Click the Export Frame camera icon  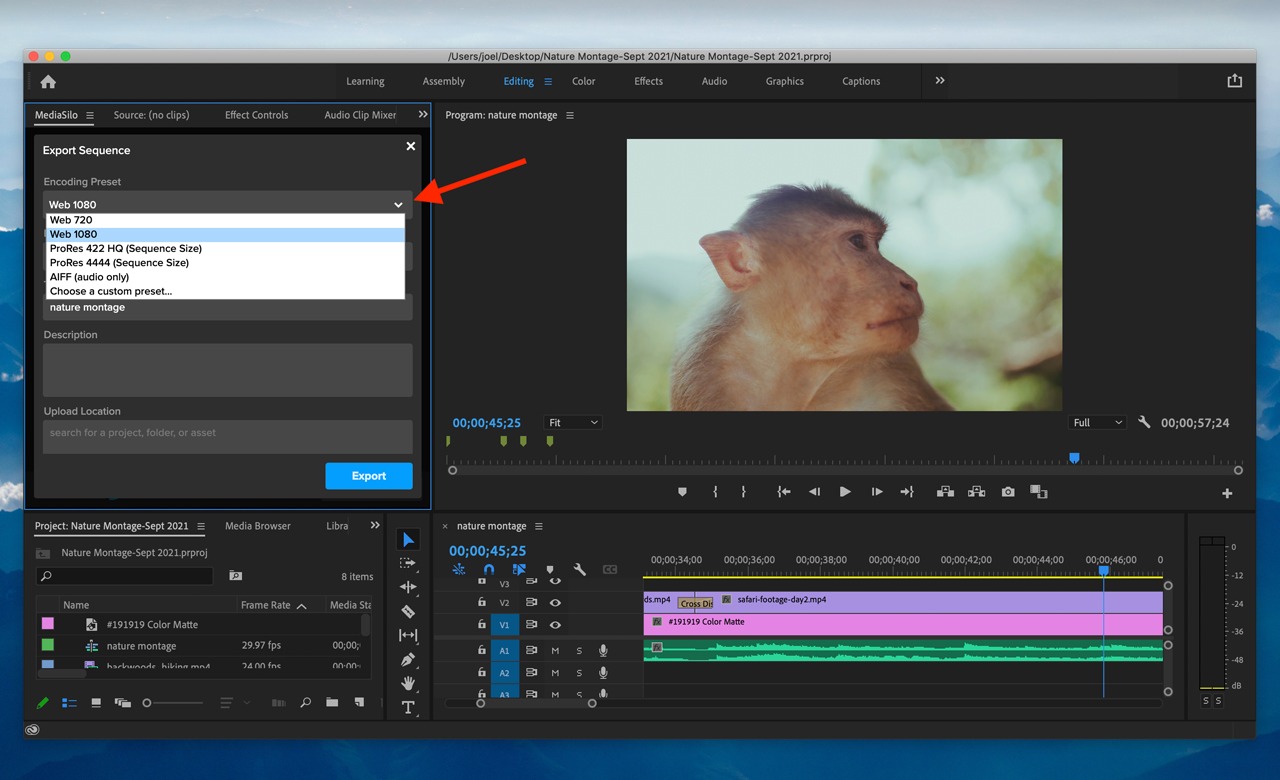[1007, 491]
